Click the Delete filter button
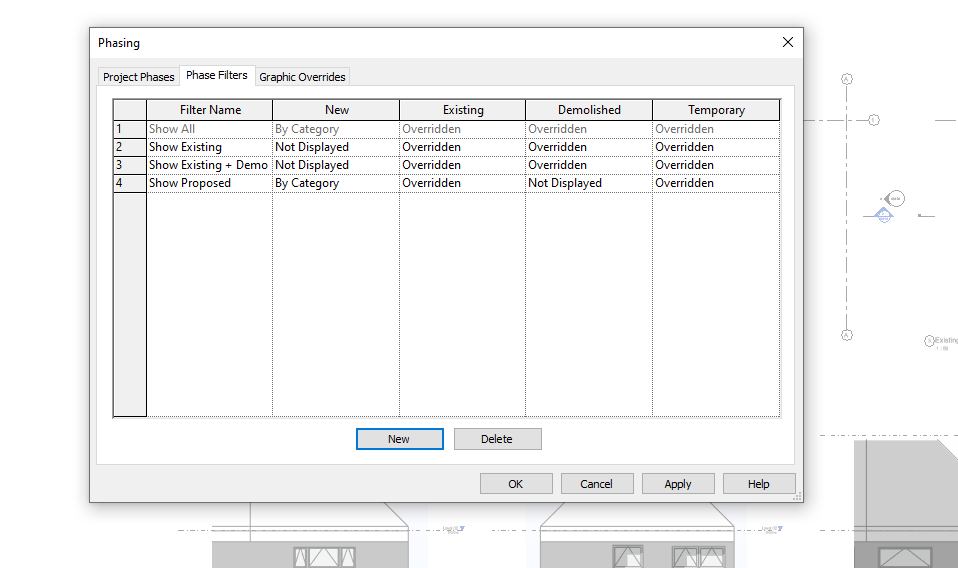 pyautogui.click(x=497, y=439)
